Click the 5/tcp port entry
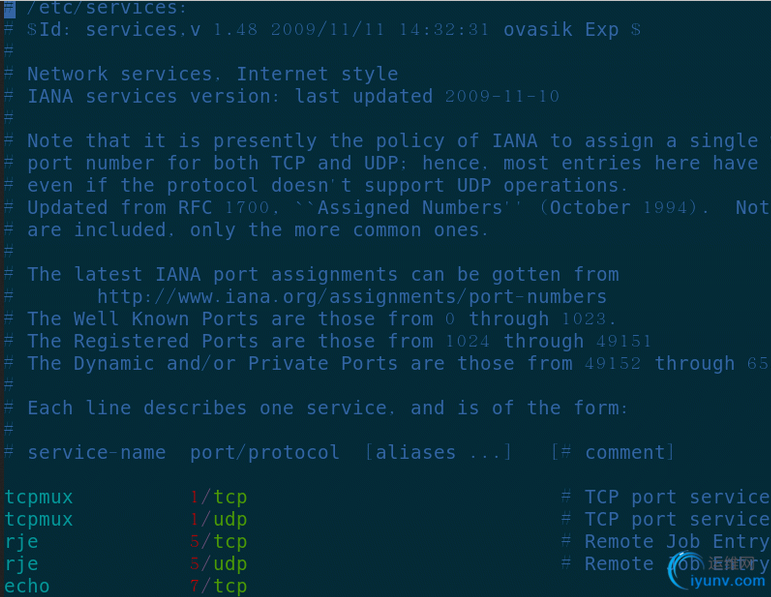 tap(218, 541)
